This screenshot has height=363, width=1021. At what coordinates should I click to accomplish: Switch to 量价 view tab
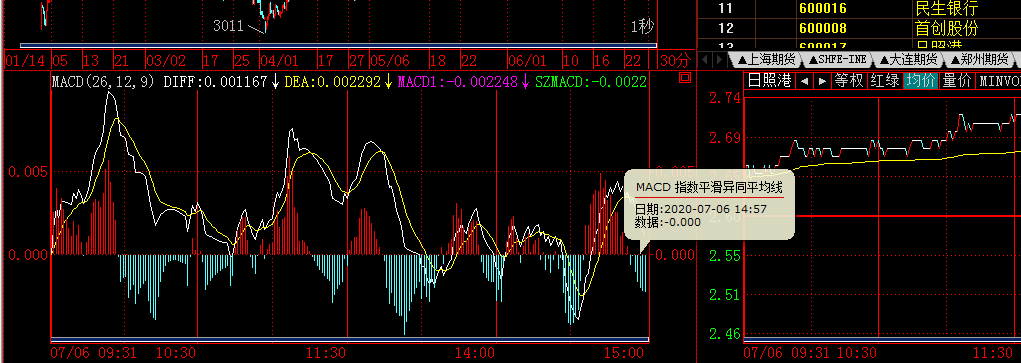(x=957, y=81)
